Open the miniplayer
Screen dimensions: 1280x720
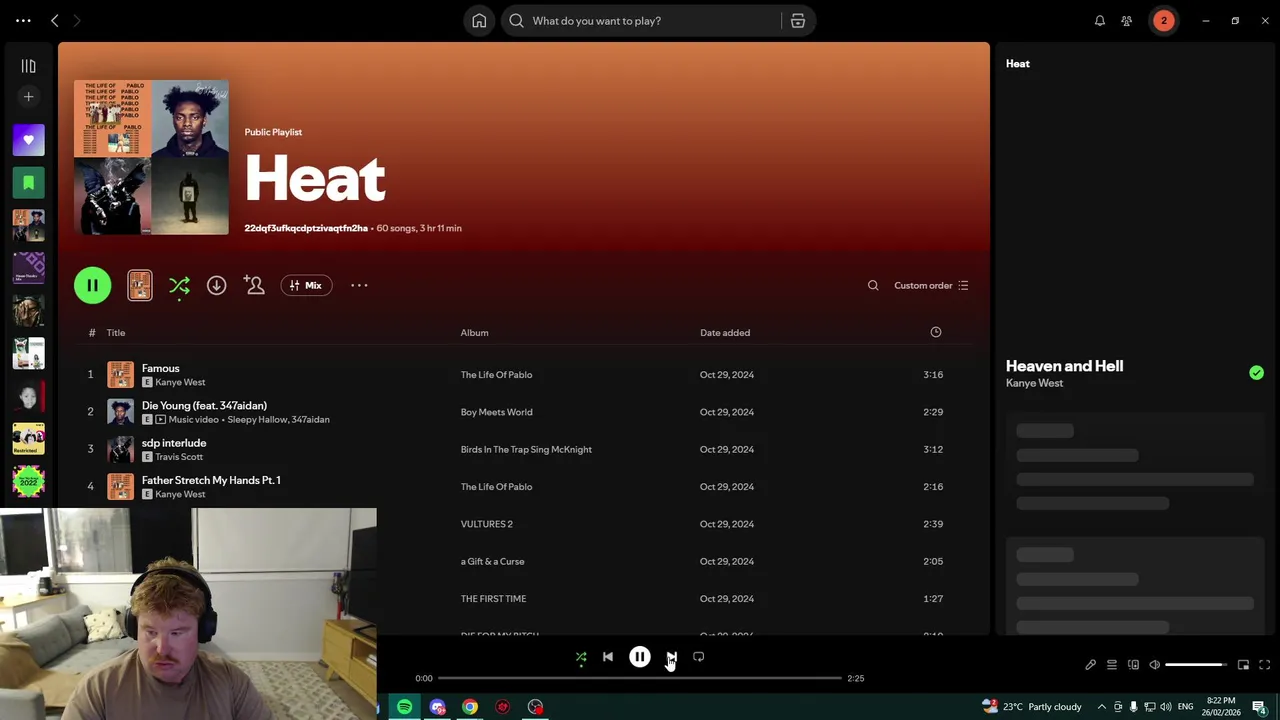tap(1243, 665)
